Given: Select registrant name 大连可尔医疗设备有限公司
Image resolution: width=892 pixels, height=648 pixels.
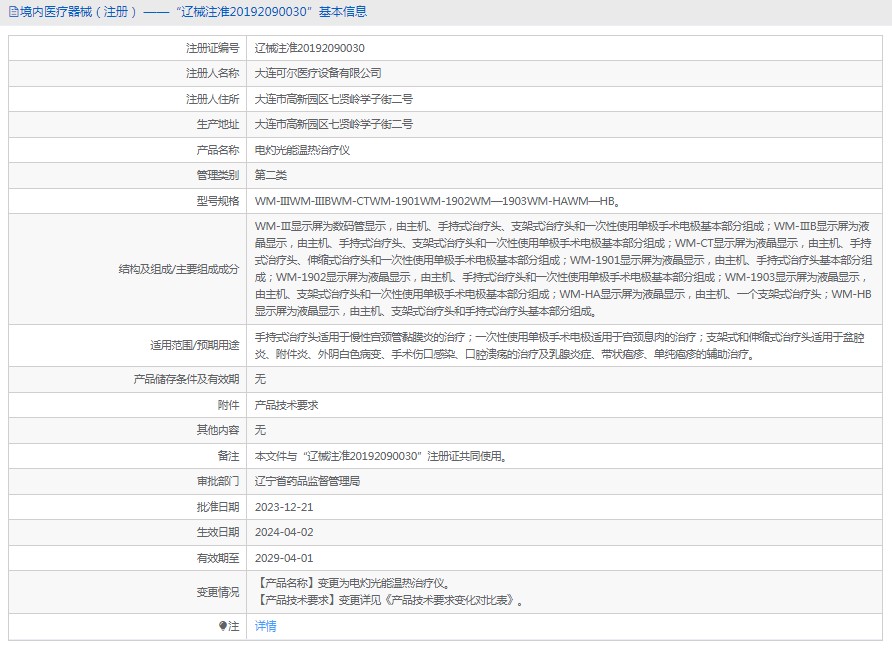Looking at the screenshot, I should 317,73.
